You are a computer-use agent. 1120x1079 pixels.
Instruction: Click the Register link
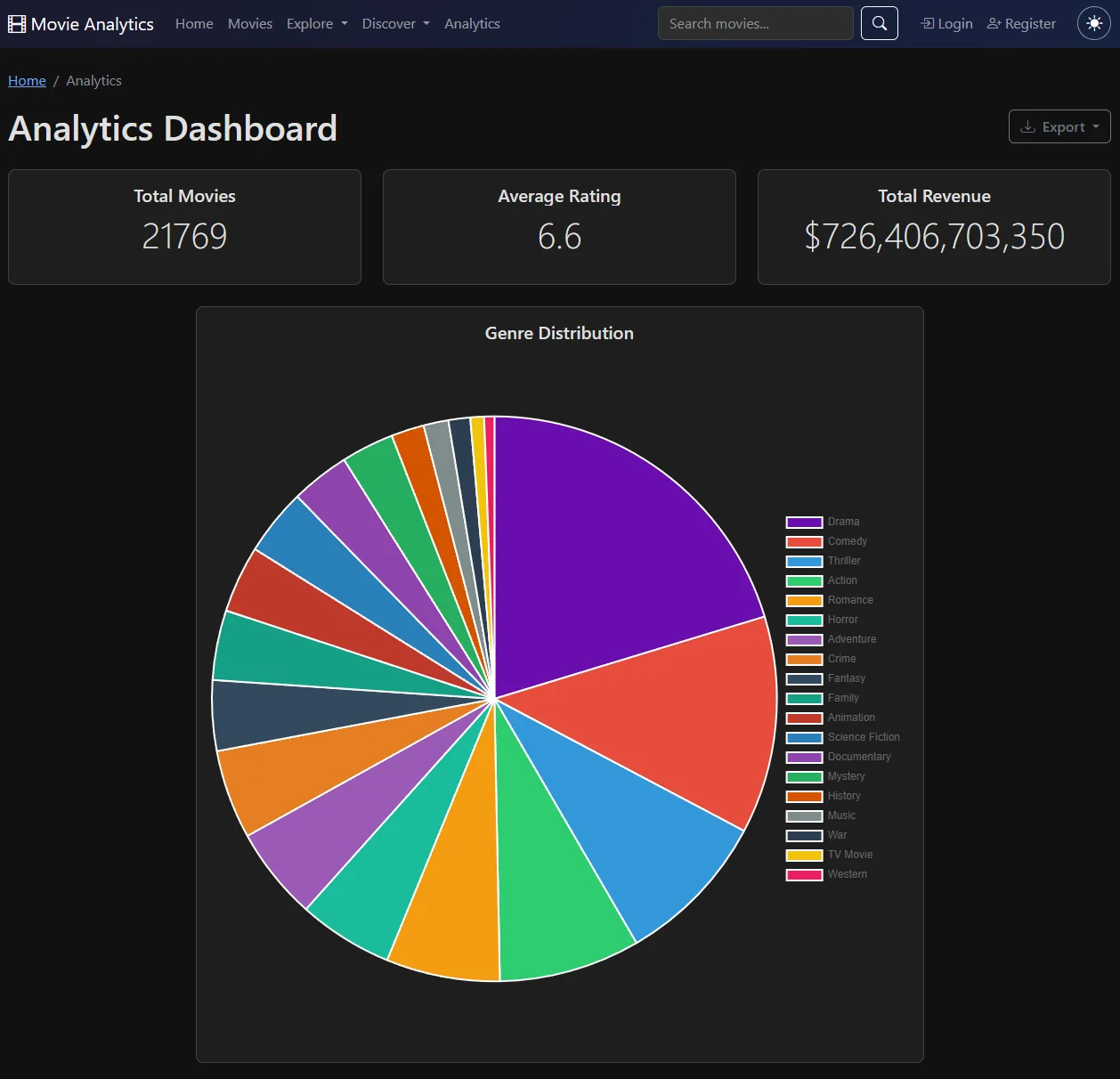pyautogui.click(x=1022, y=24)
